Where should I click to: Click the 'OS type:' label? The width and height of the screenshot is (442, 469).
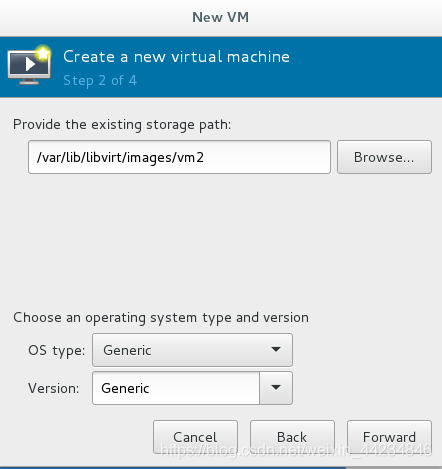[57, 350]
